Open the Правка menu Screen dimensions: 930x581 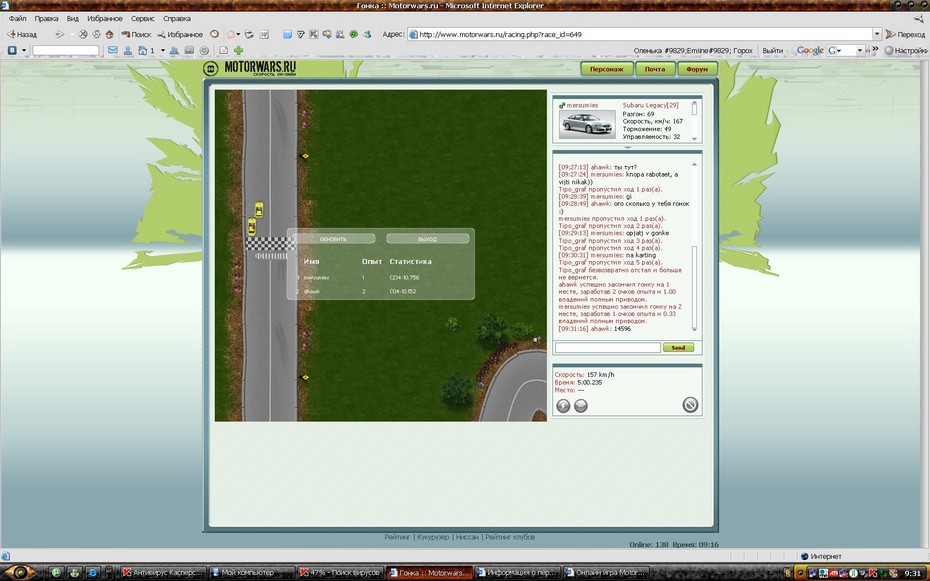click(x=46, y=18)
